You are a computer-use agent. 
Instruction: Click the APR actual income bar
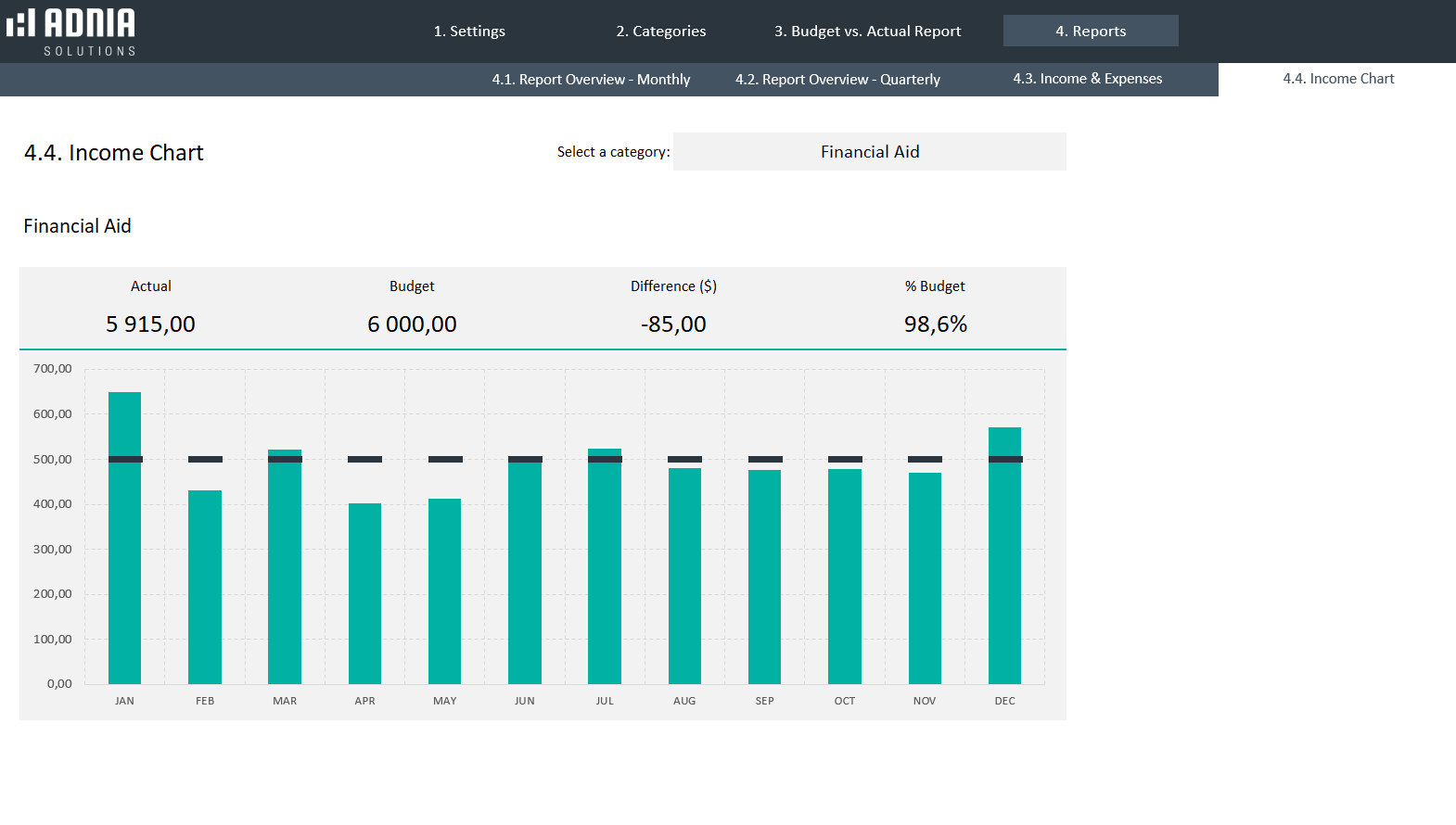click(x=364, y=593)
